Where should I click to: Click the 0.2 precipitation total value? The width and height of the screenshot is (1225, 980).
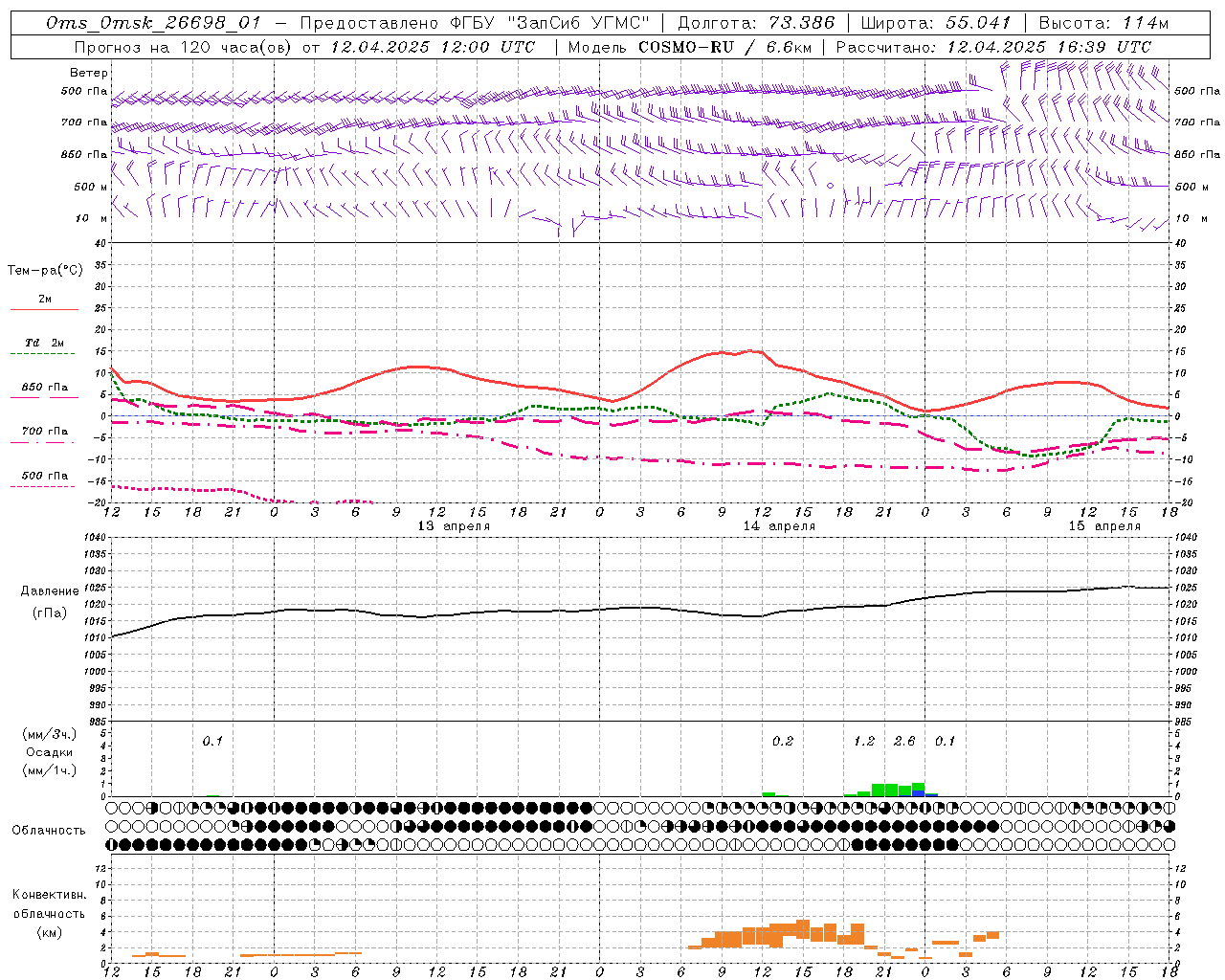pos(783,742)
